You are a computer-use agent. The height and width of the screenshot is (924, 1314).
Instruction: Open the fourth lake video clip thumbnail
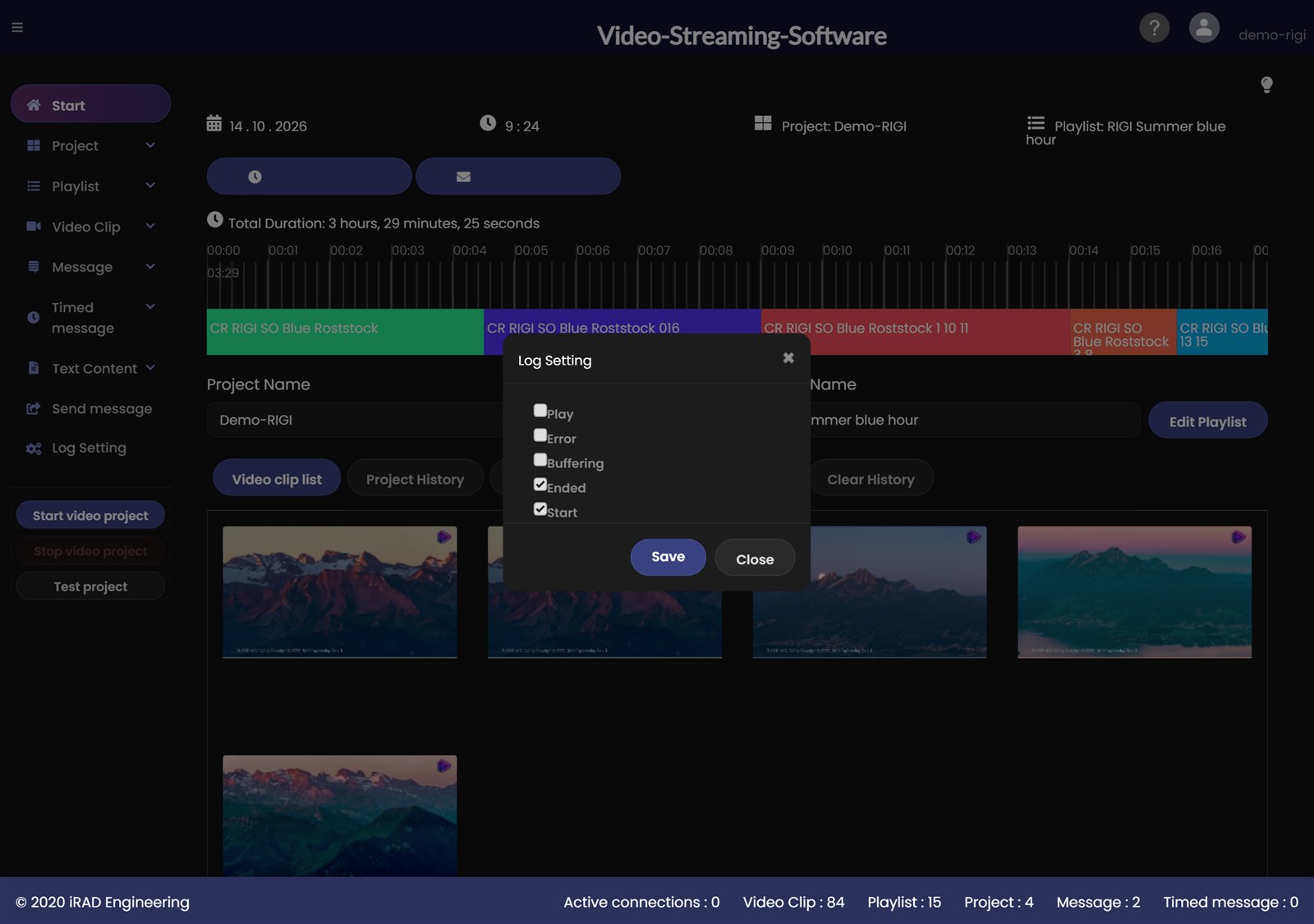point(1134,592)
